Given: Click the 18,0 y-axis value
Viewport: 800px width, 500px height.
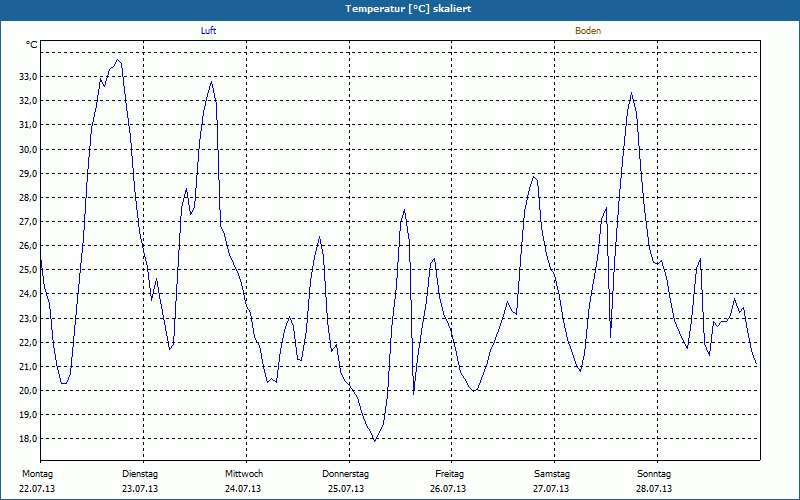Looking at the screenshot, I should click(29, 439).
